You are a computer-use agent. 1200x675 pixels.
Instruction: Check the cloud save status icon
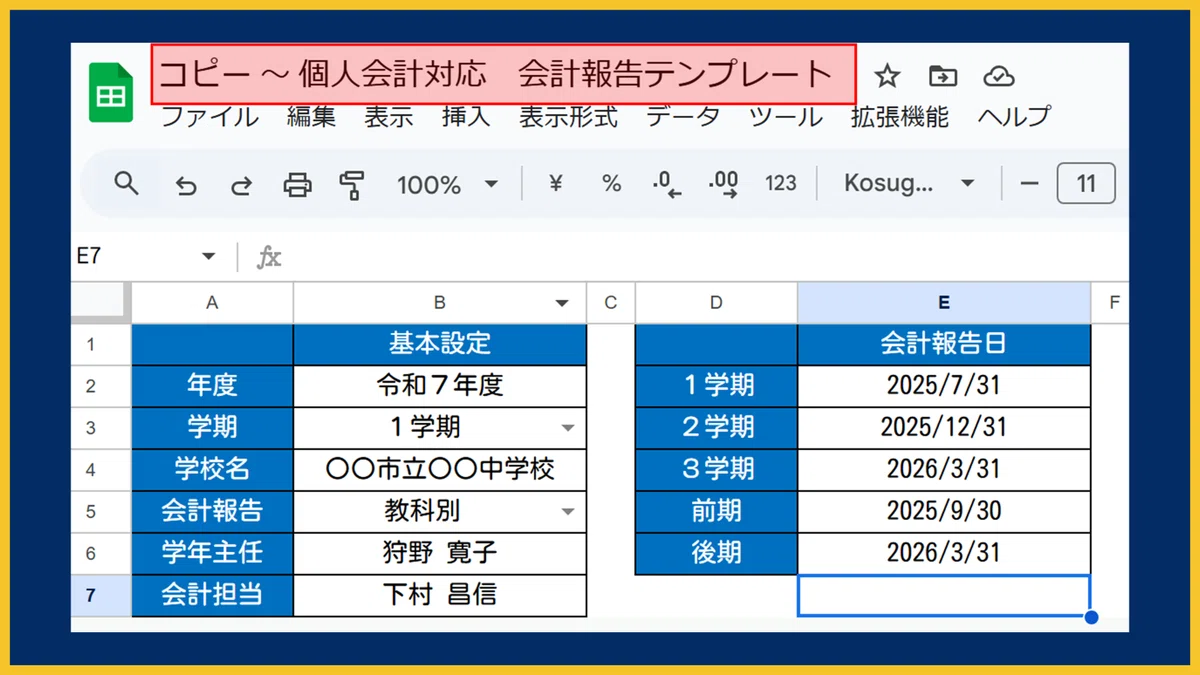(999, 76)
